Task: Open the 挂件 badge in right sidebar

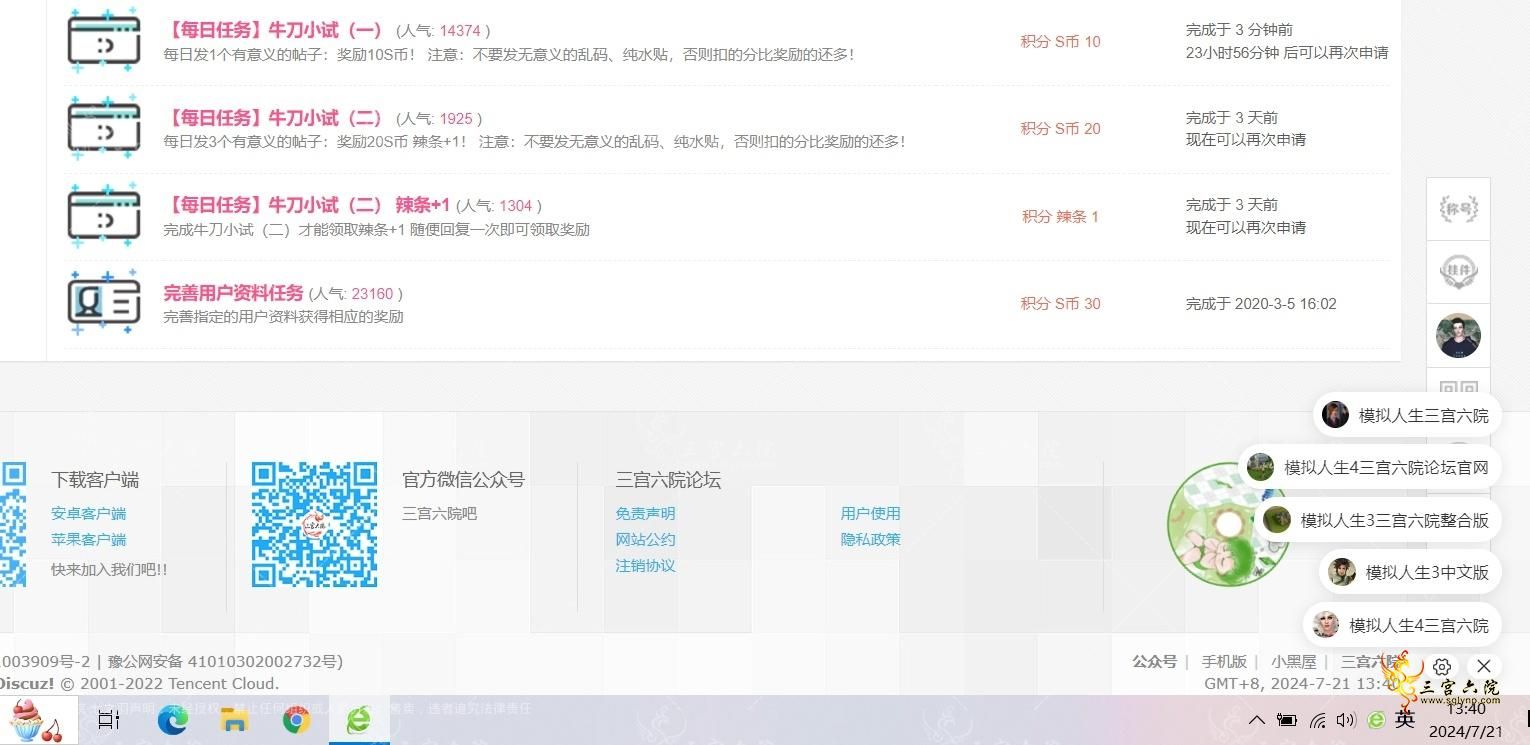Action: (1458, 271)
